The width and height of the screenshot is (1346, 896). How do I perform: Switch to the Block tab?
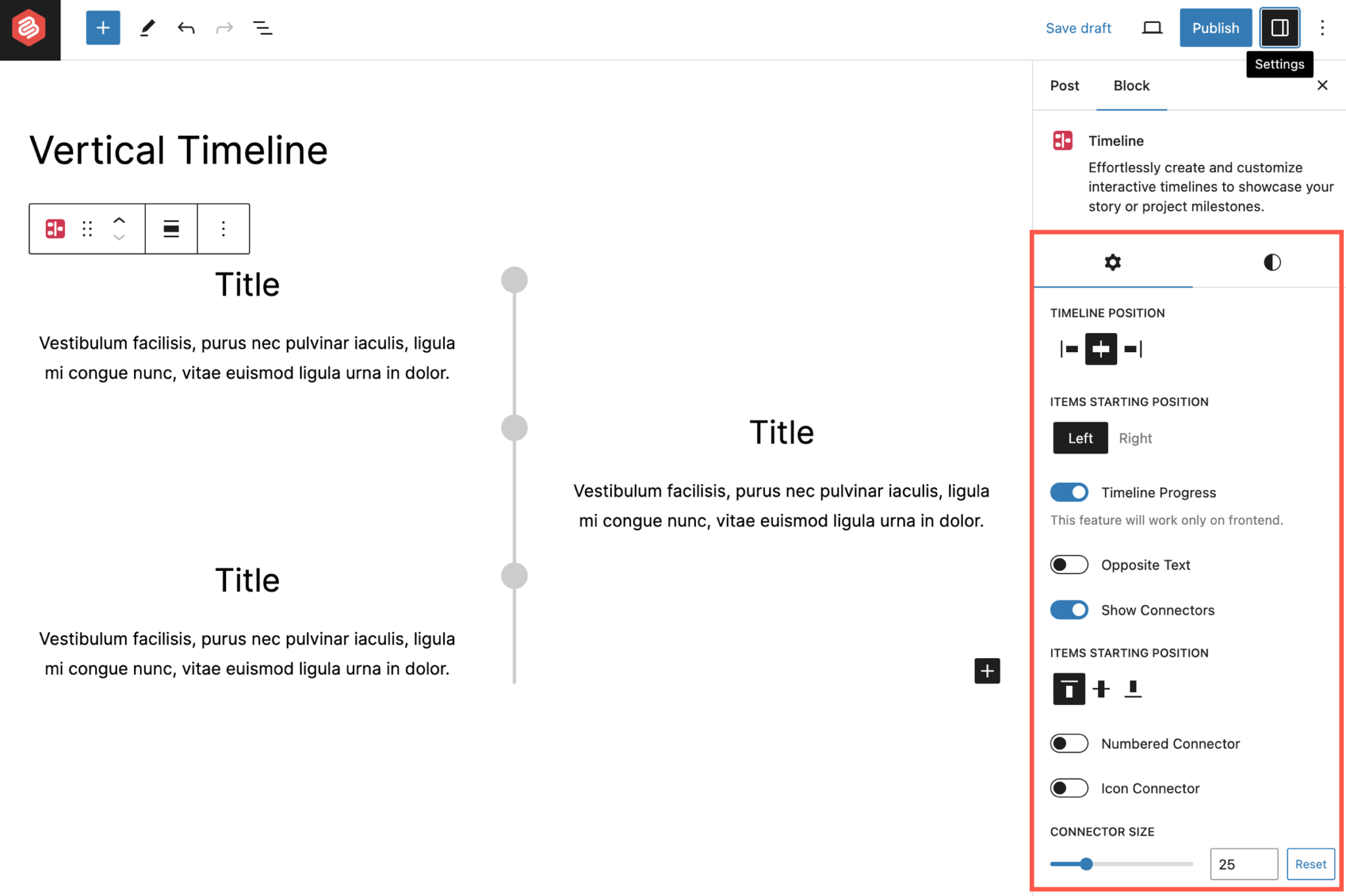[x=1130, y=85]
